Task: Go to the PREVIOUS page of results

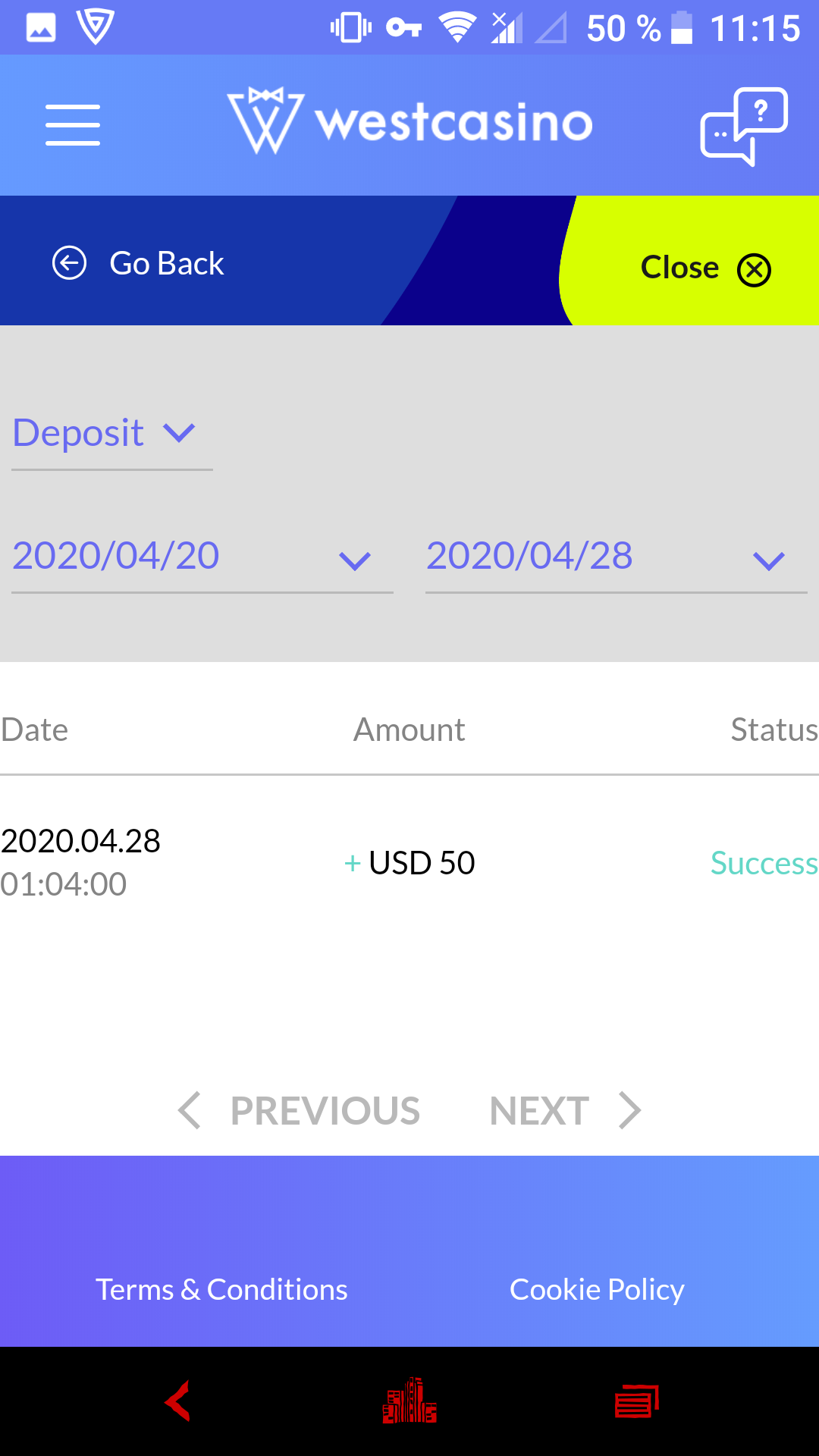Action: tap(300, 1111)
